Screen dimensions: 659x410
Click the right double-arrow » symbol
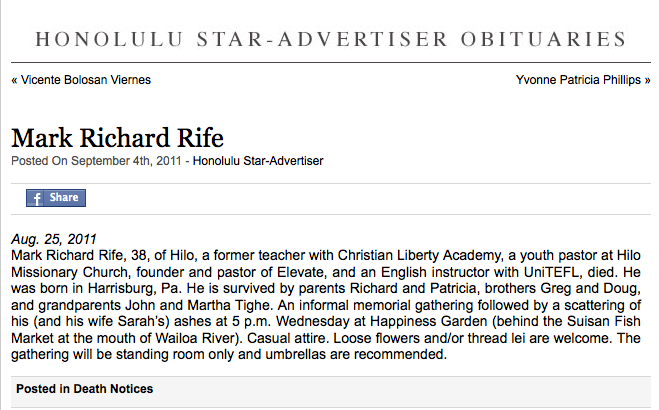pos(647,80)
